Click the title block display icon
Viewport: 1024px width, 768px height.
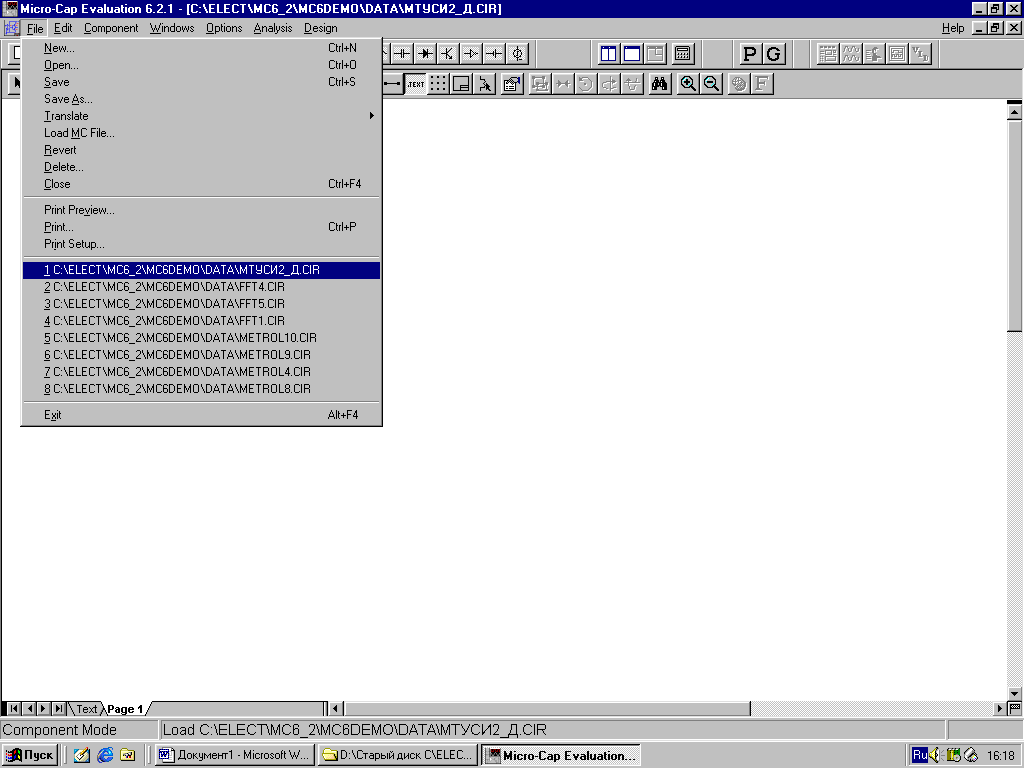pos(462,84)
